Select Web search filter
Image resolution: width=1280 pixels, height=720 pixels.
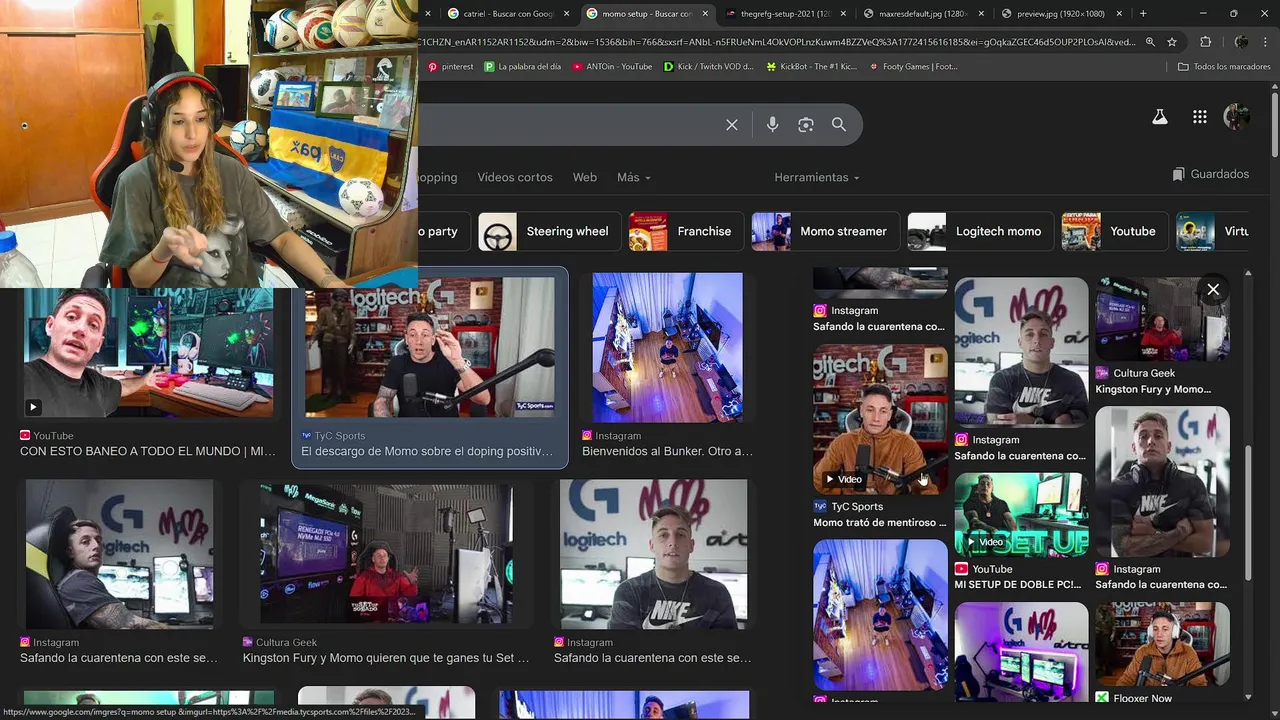point(585,177)
